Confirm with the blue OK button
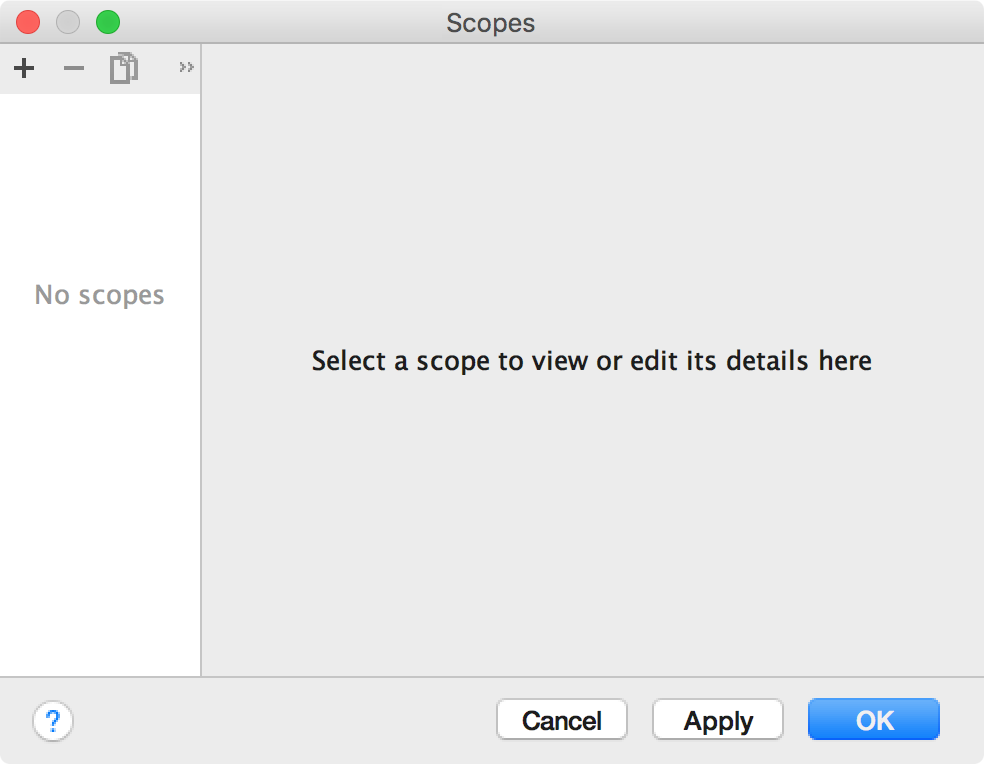Screen dimensions: 984x764 pos(874,720)
